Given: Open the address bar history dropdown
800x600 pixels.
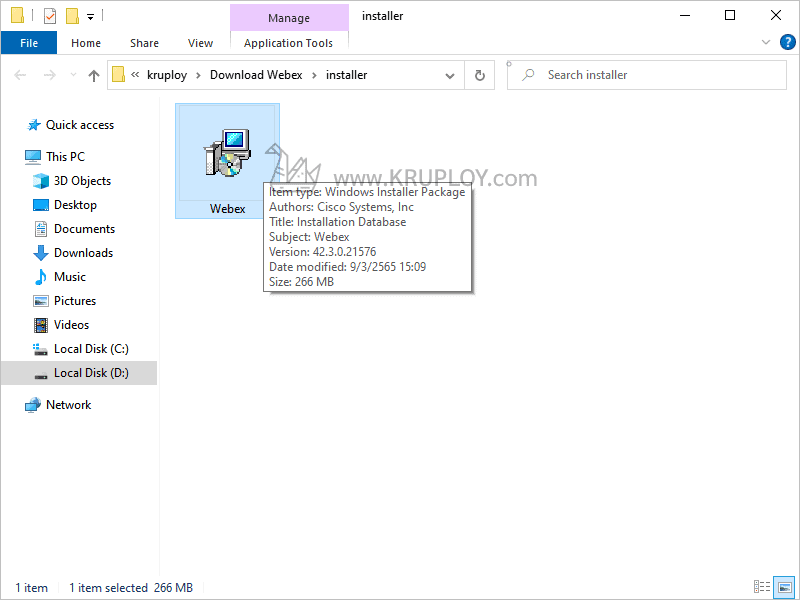Looking at the screenshot, I should point(449,76).
